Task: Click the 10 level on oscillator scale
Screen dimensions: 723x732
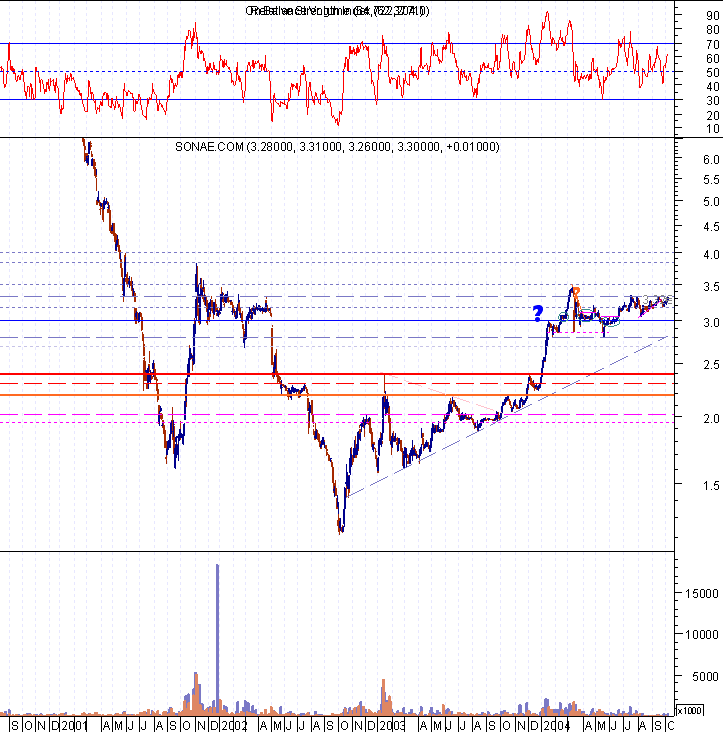Action: (712, 128)
